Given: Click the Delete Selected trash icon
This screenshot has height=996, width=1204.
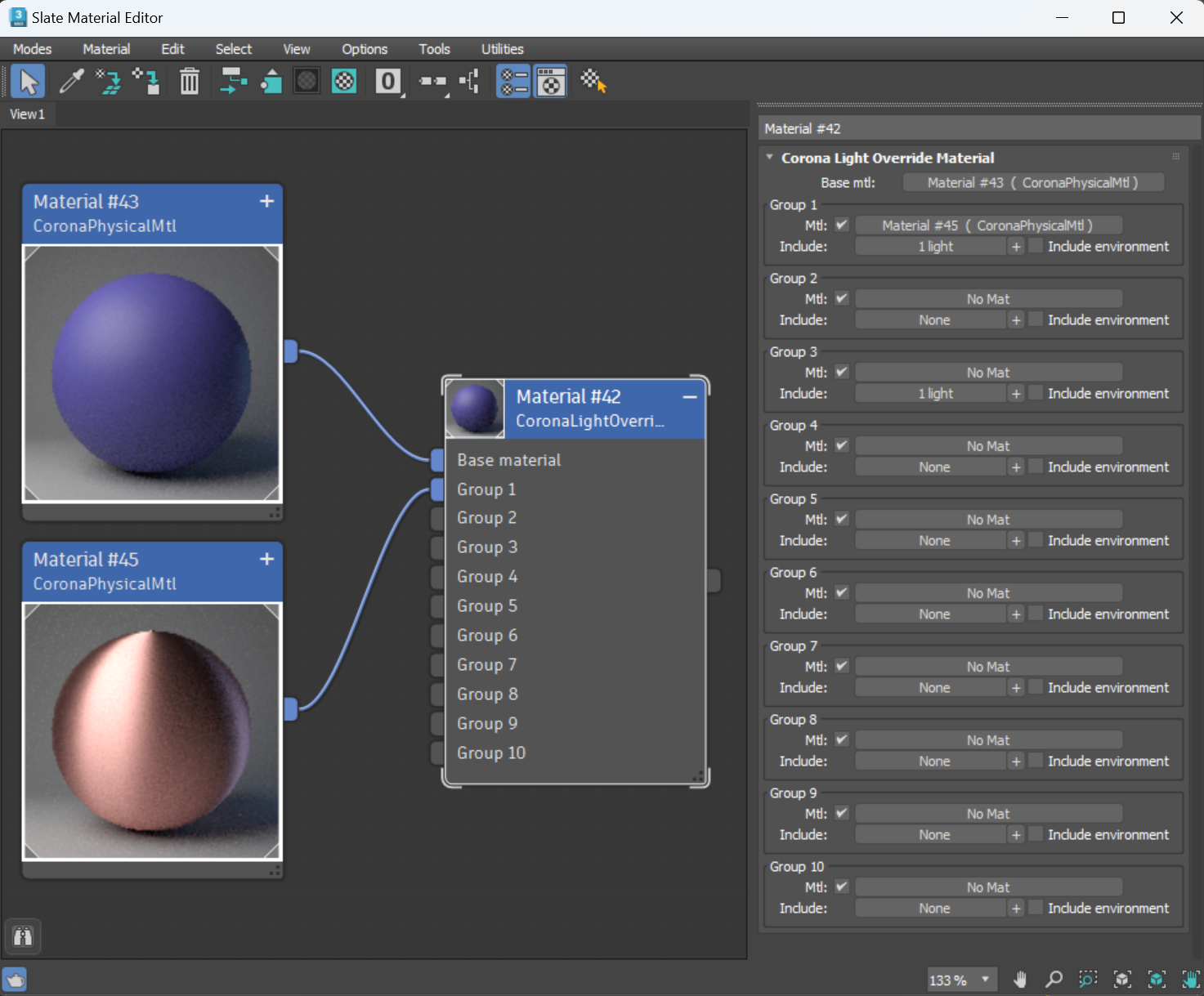Looking at the screenshot, I should 190,82.
